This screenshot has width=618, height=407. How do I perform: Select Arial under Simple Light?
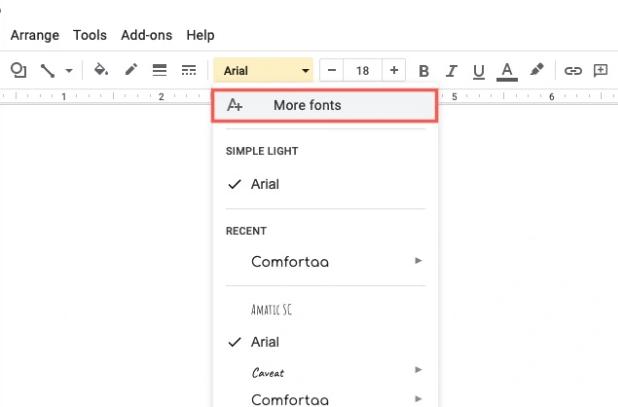pos(325,184)
